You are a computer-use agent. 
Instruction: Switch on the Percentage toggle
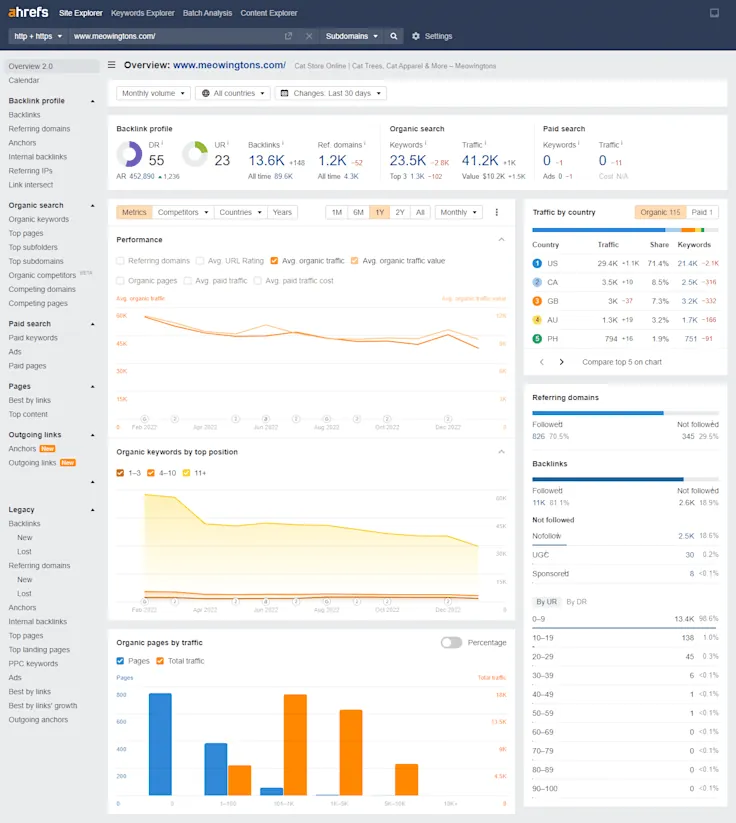click(451, 642)
